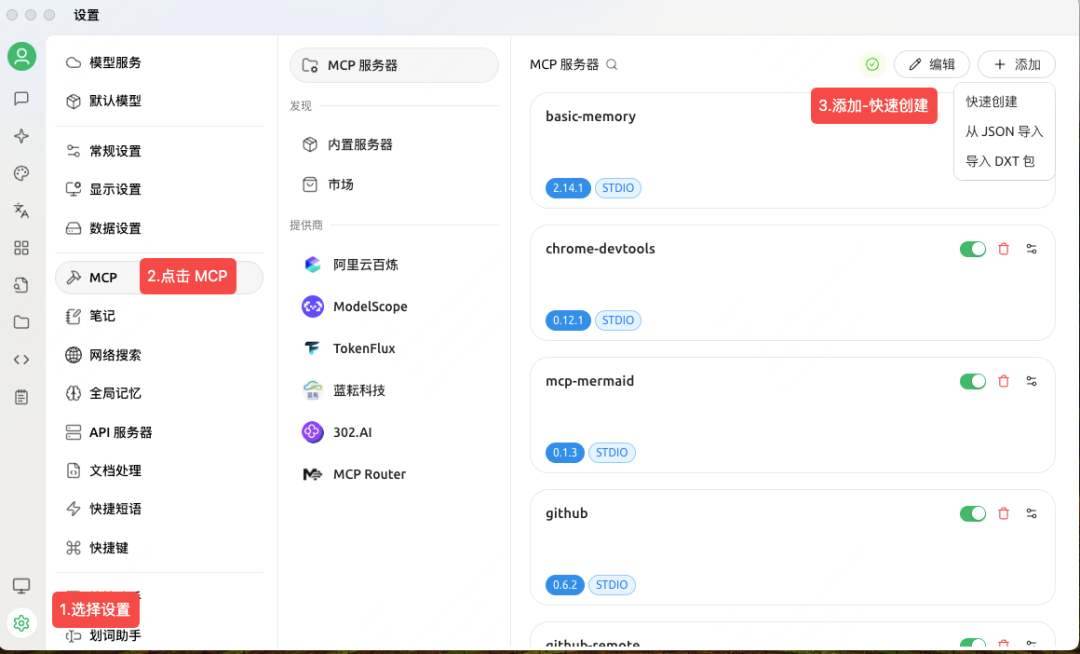Disable the mcp-mermaid server
Image resolution: width=1080 pixels, height=654 pixels.
pos(972,381)
